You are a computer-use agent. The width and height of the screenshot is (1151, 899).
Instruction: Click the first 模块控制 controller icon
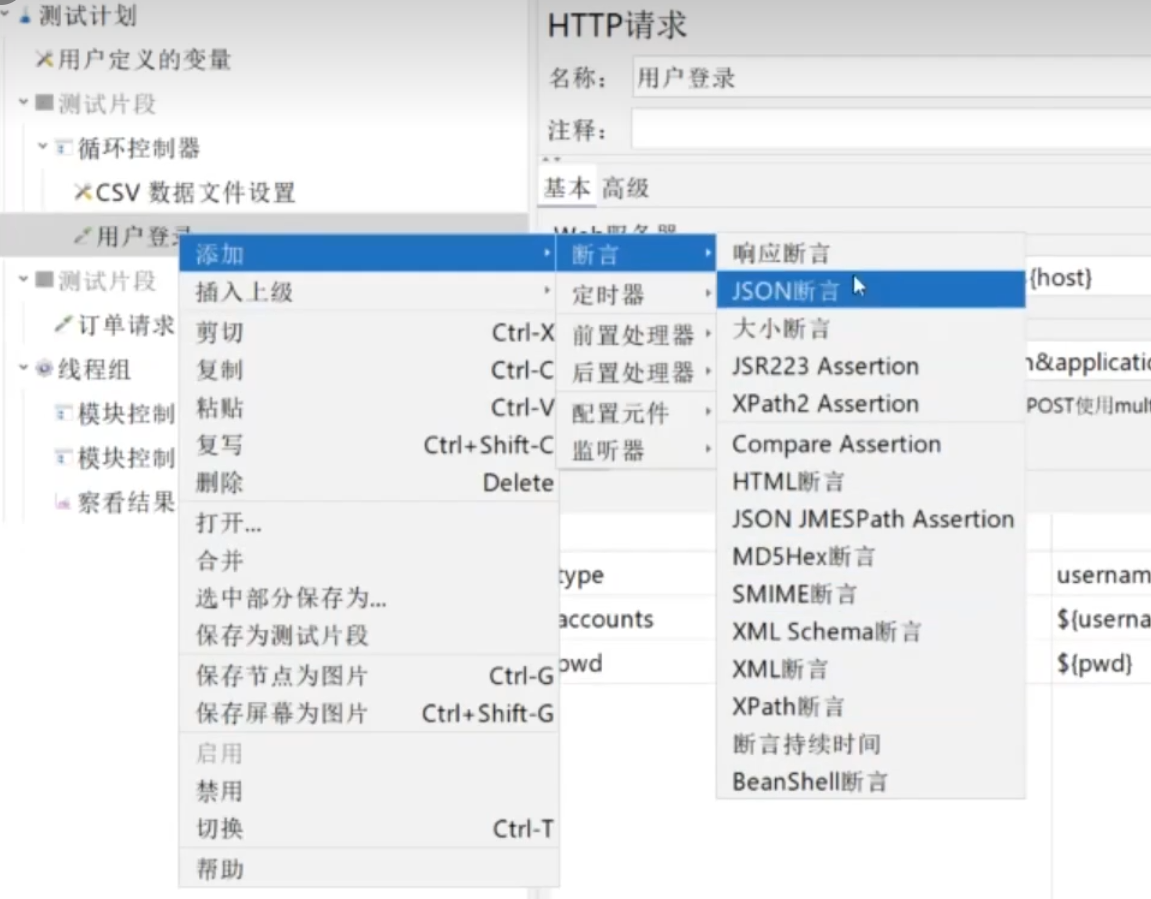[64, 412]
